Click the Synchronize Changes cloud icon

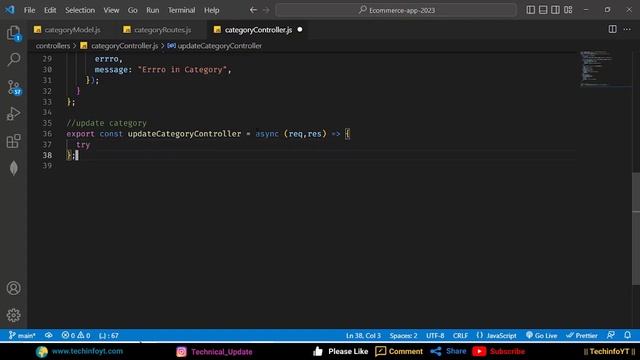(x=49, y=336)
